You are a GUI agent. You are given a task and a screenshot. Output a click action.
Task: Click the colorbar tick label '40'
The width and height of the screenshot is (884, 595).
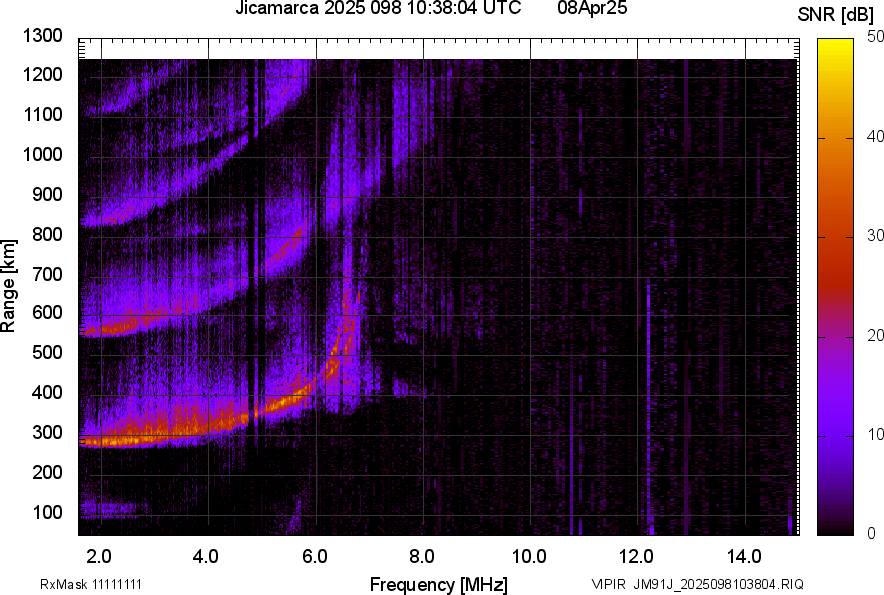point(875,136)
